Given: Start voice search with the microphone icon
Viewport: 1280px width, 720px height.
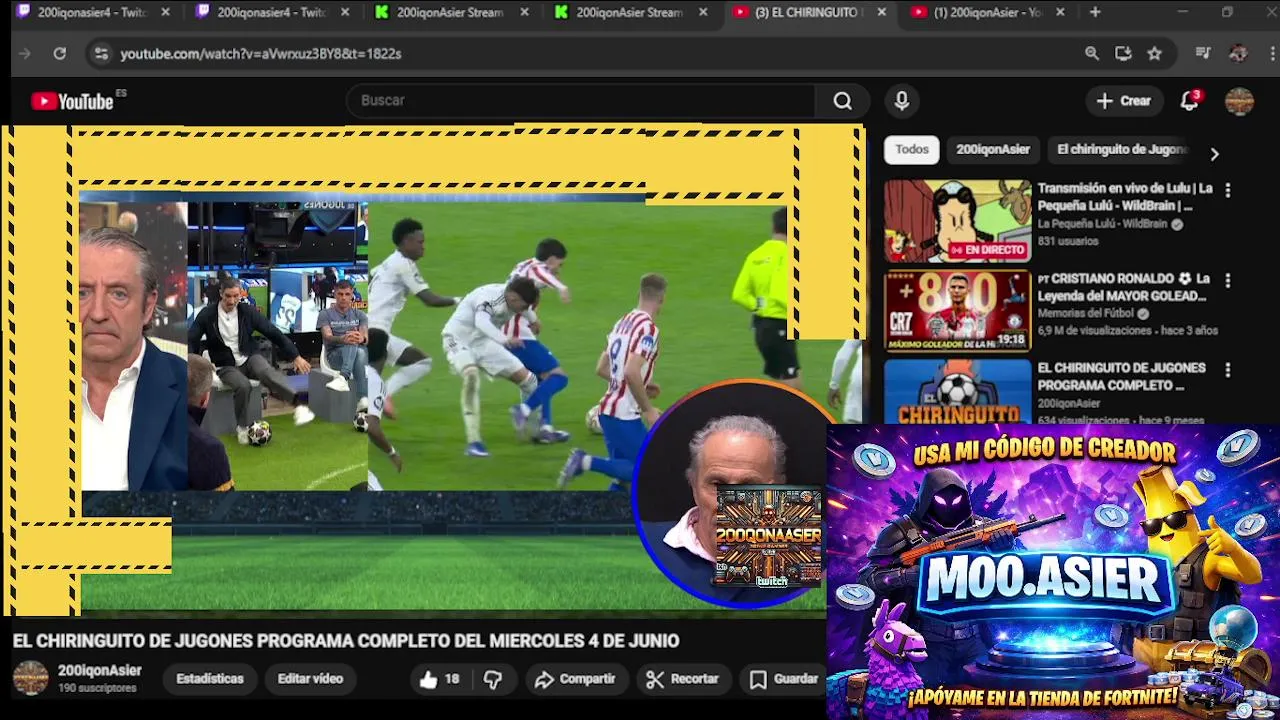Looking at the screenshot, I should point(902,101).
